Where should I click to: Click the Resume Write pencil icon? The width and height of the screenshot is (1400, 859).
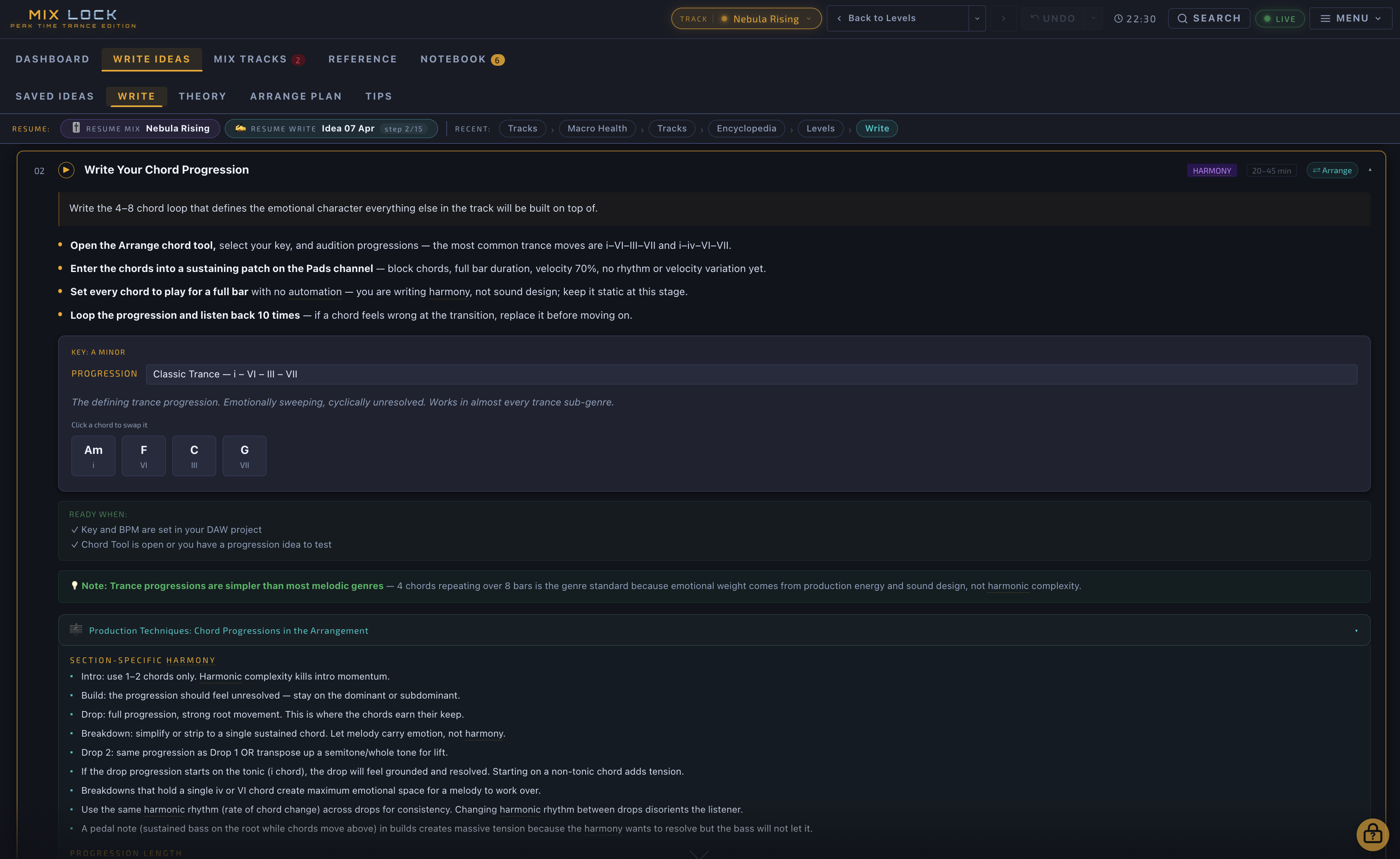pyautogui.click(x=240, y=128)
